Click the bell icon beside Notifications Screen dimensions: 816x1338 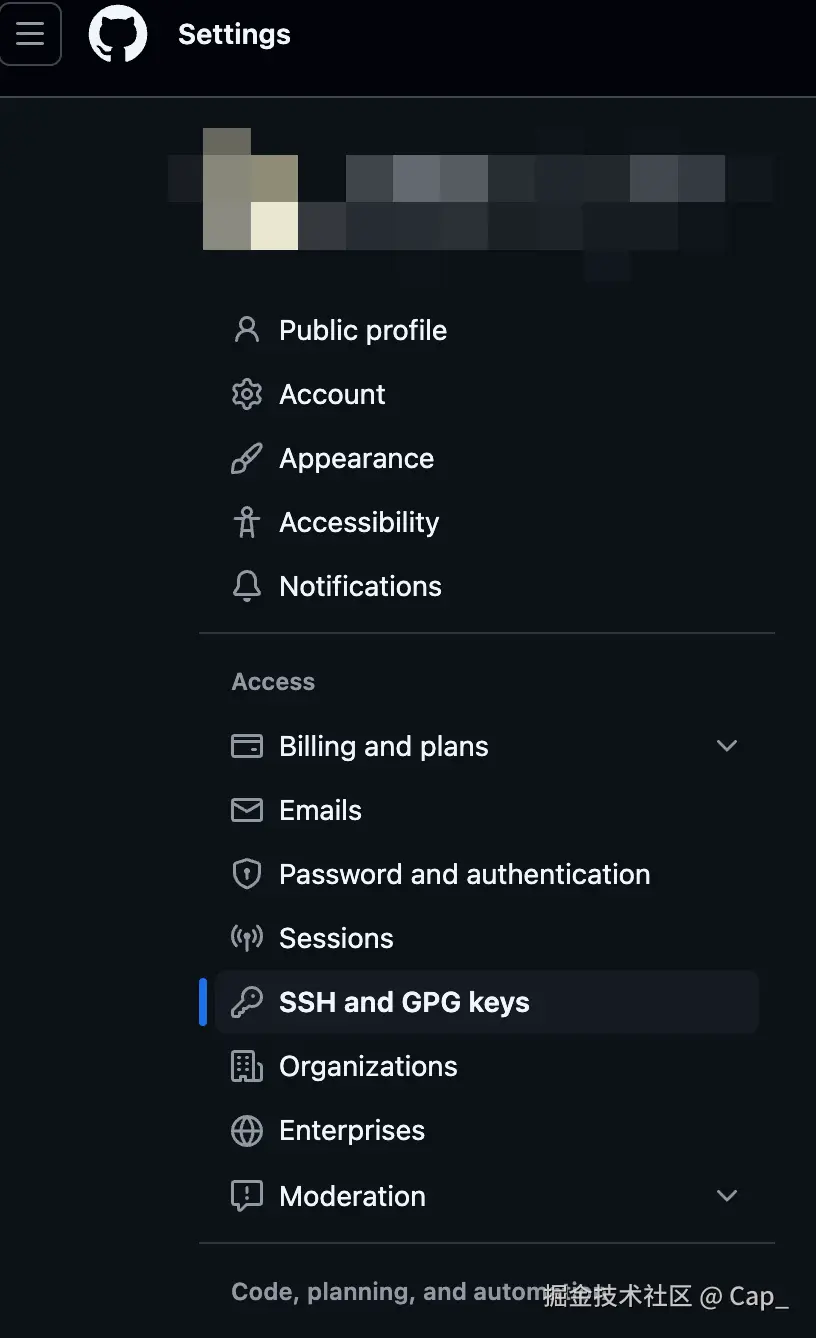tap(246, 586)
